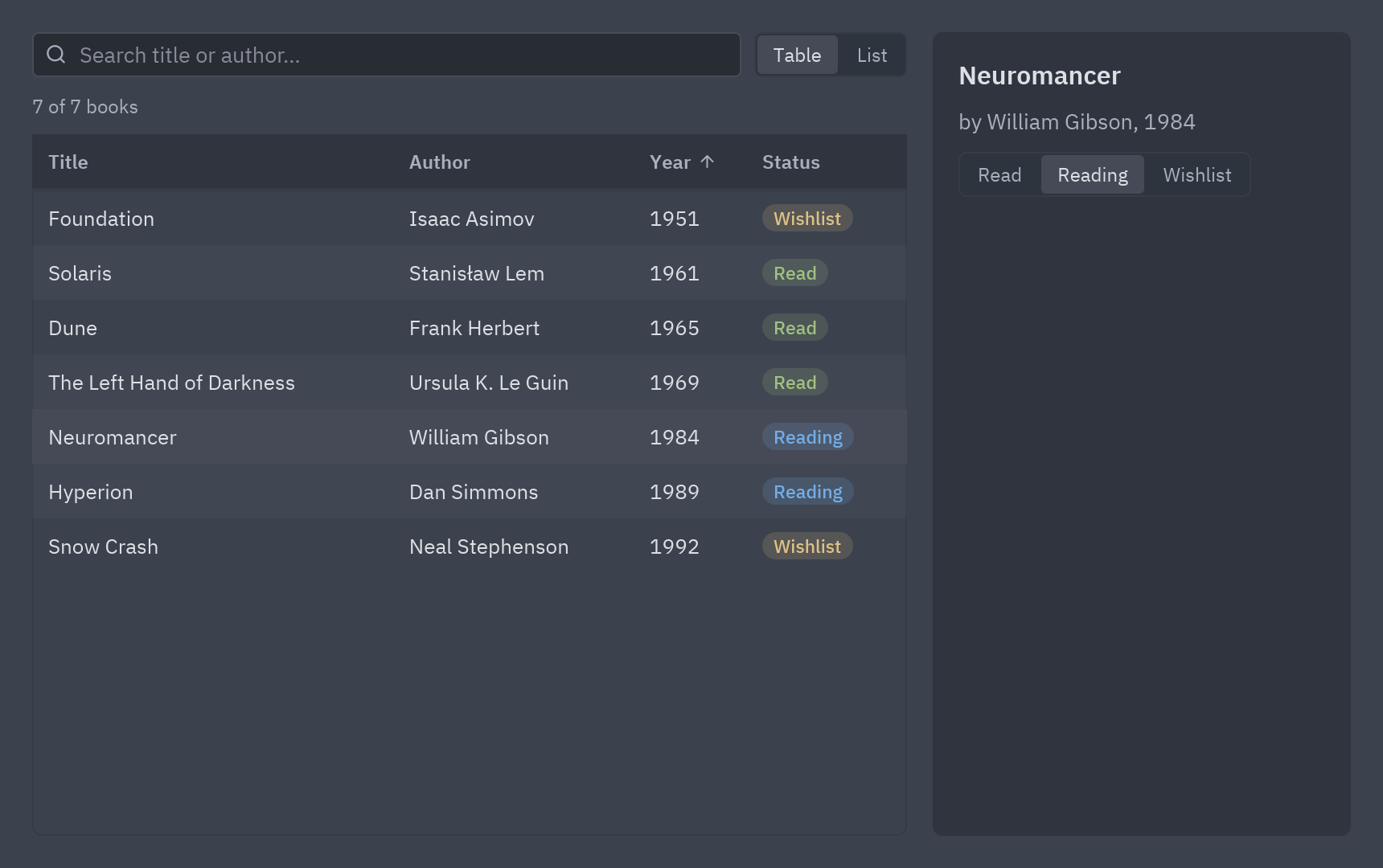Set Neuromancer status to Reading

point(1093,174)
